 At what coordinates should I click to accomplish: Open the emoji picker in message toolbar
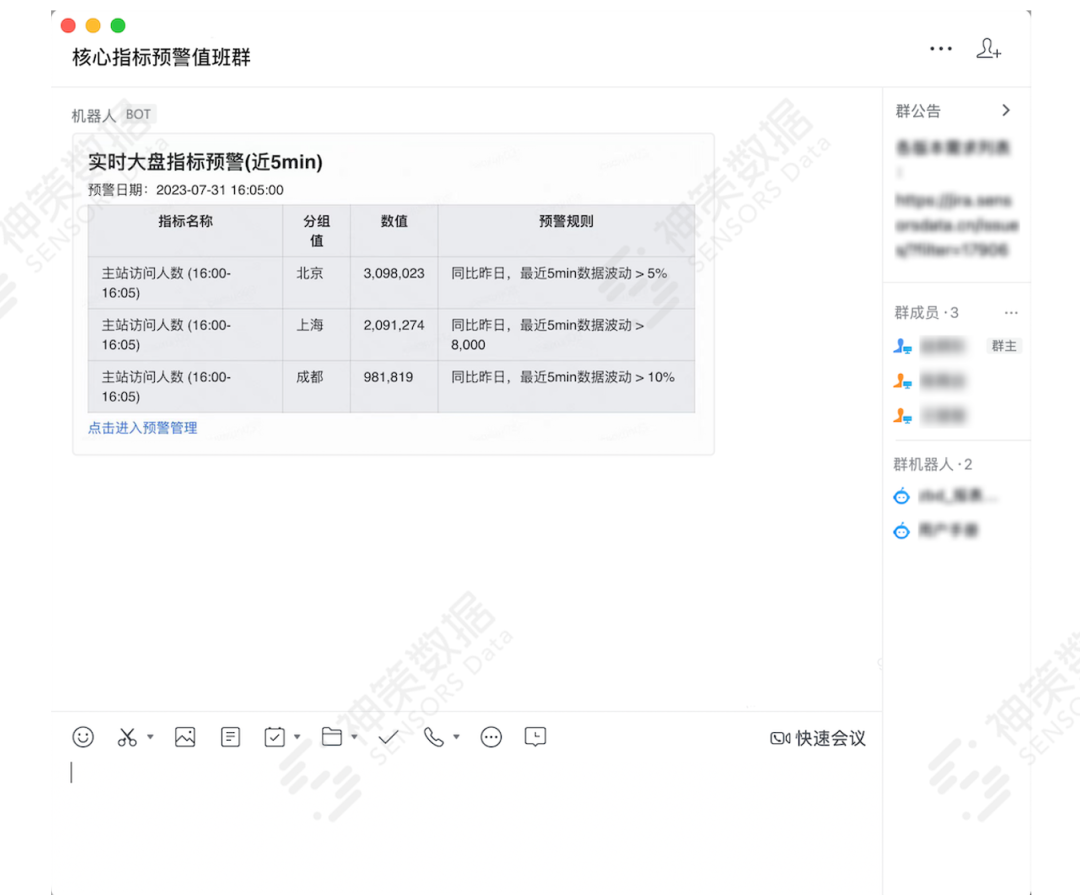83,737
